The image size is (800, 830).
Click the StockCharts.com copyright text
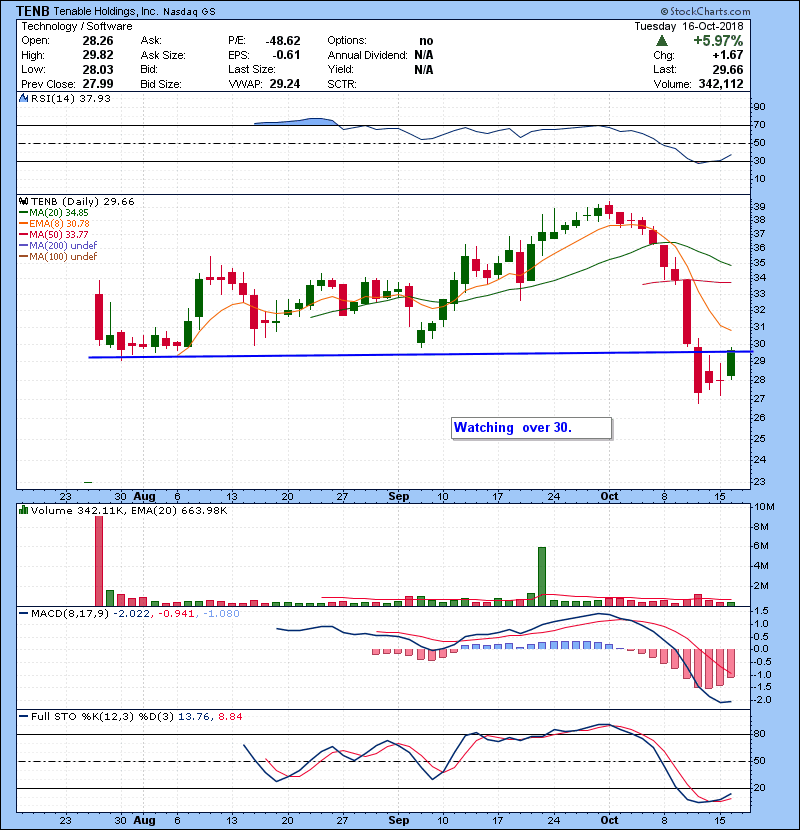705,11
